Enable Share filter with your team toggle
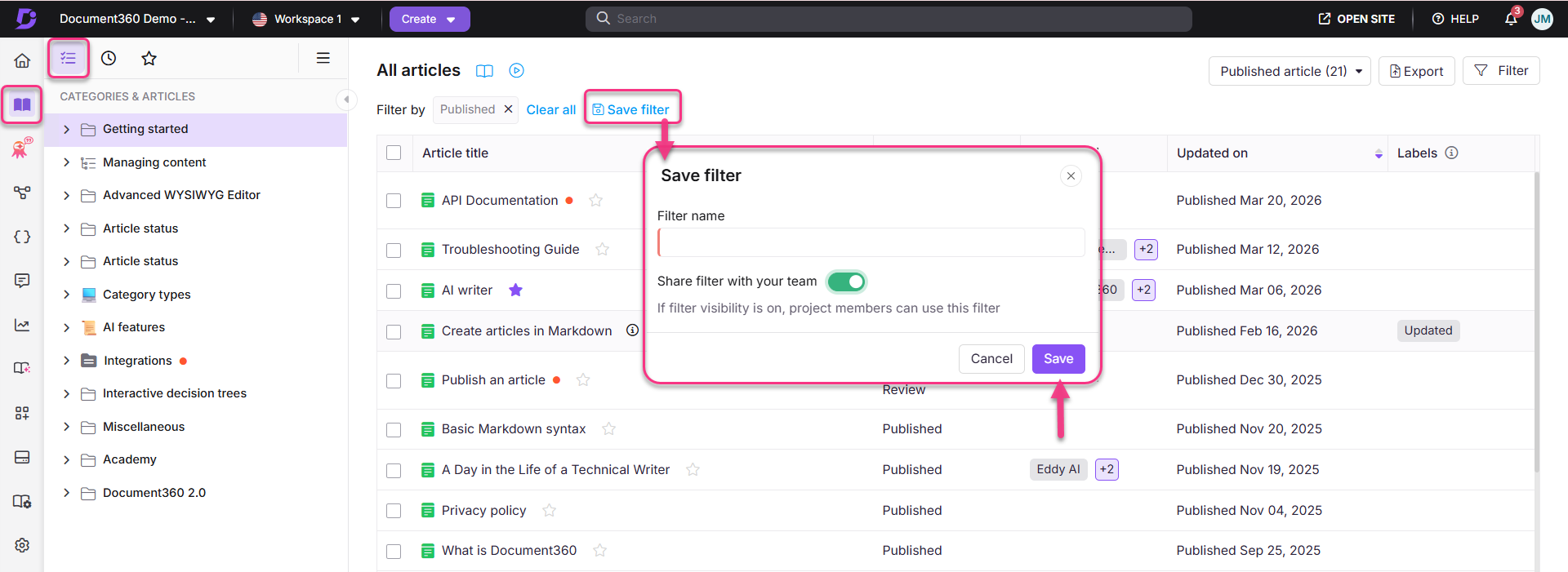The image size is (1568, 572). click(846, 281)
